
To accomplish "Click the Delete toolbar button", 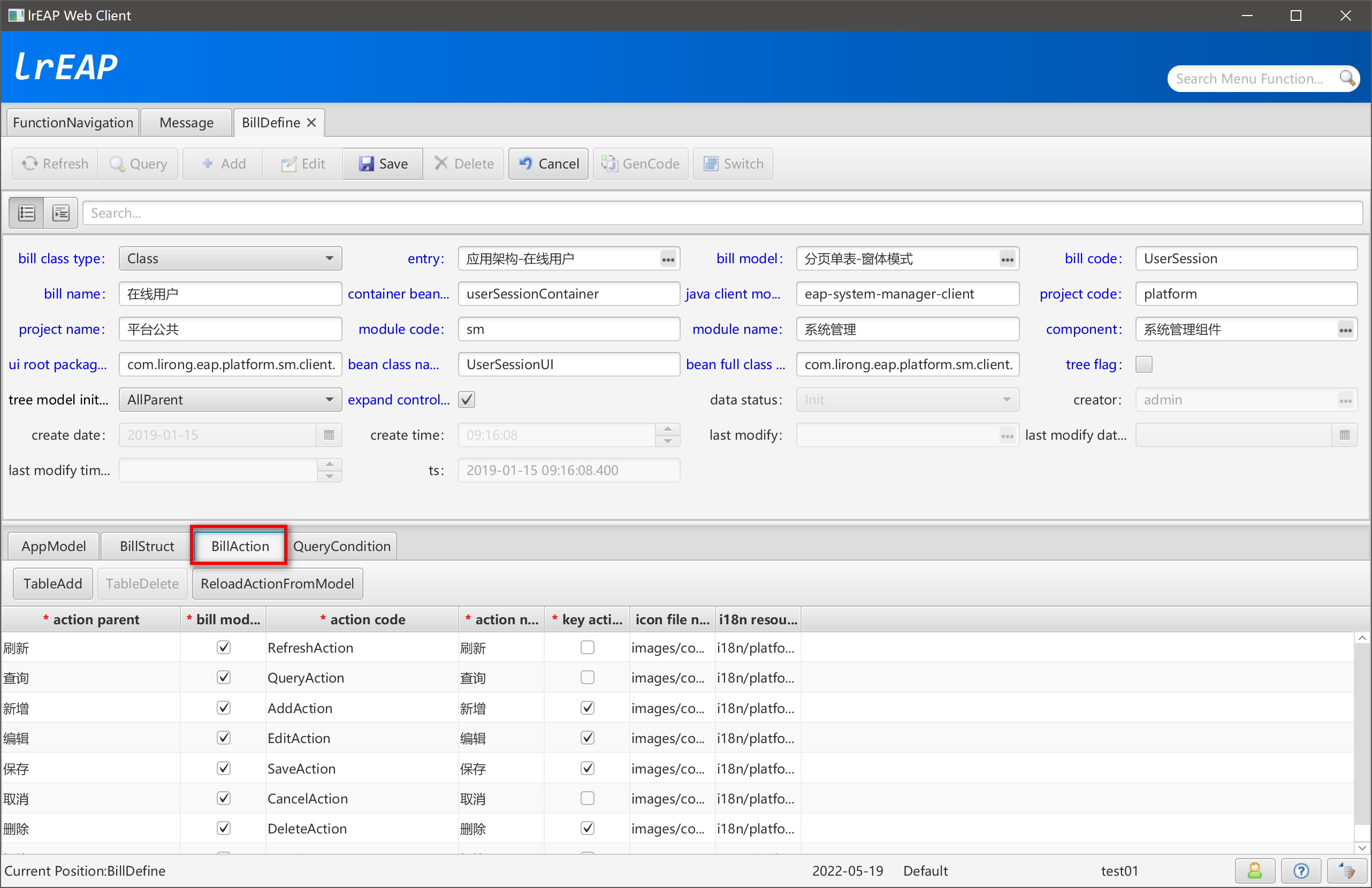I will [x=463, y=164].
